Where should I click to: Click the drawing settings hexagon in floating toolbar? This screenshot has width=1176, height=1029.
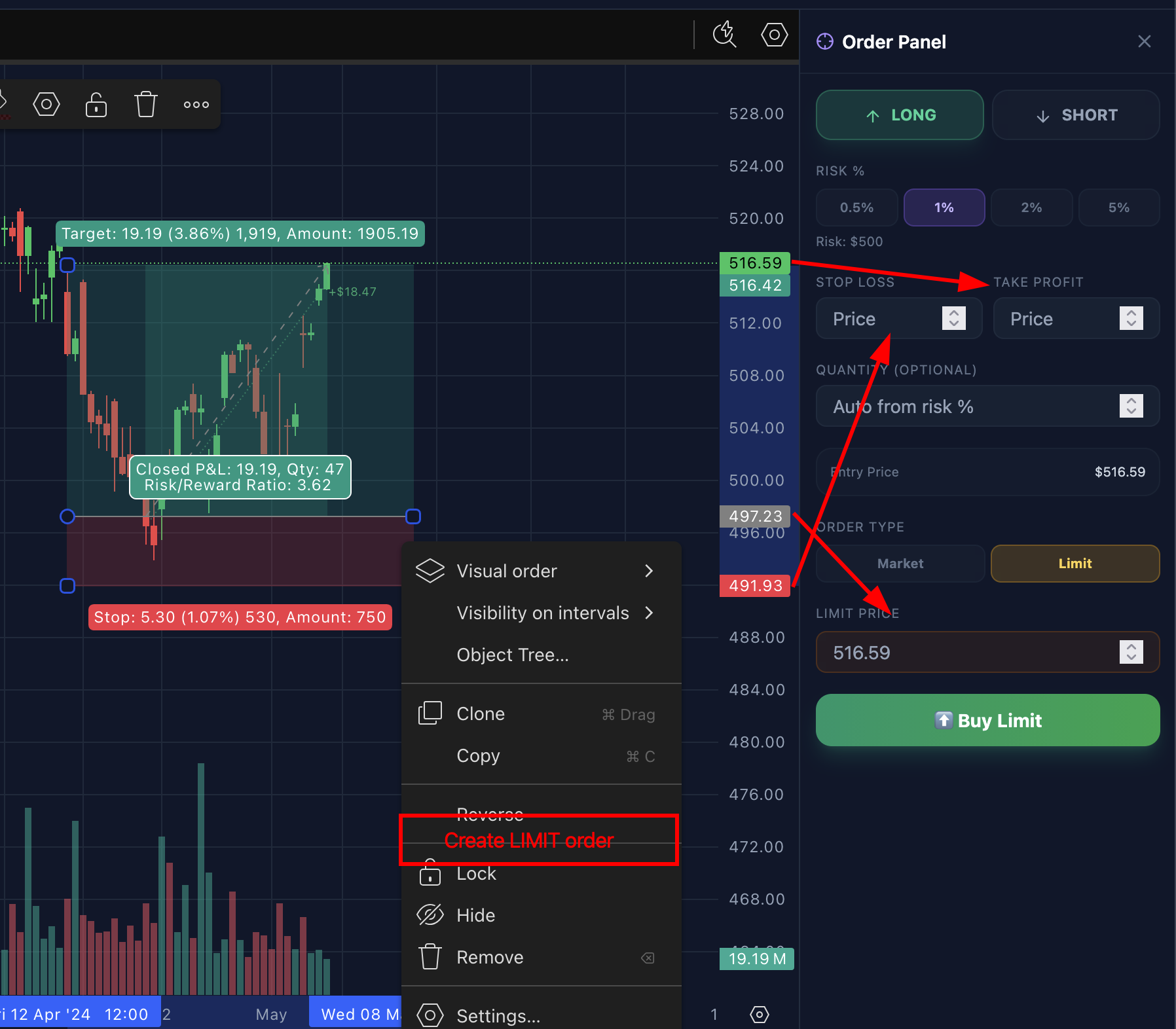pos(46,104)
